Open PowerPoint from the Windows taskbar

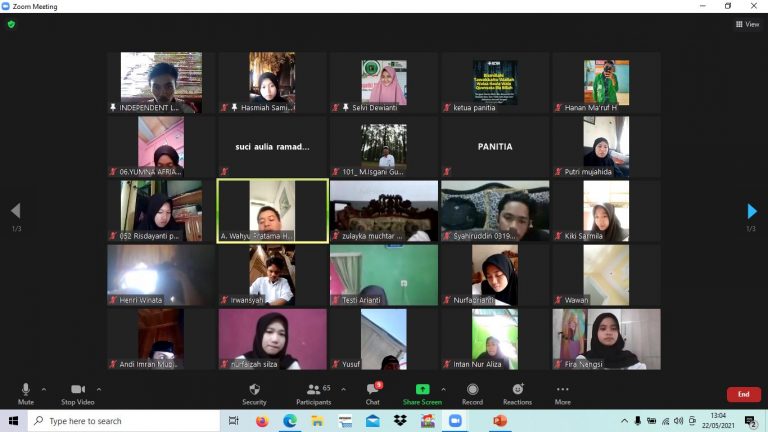500,421
